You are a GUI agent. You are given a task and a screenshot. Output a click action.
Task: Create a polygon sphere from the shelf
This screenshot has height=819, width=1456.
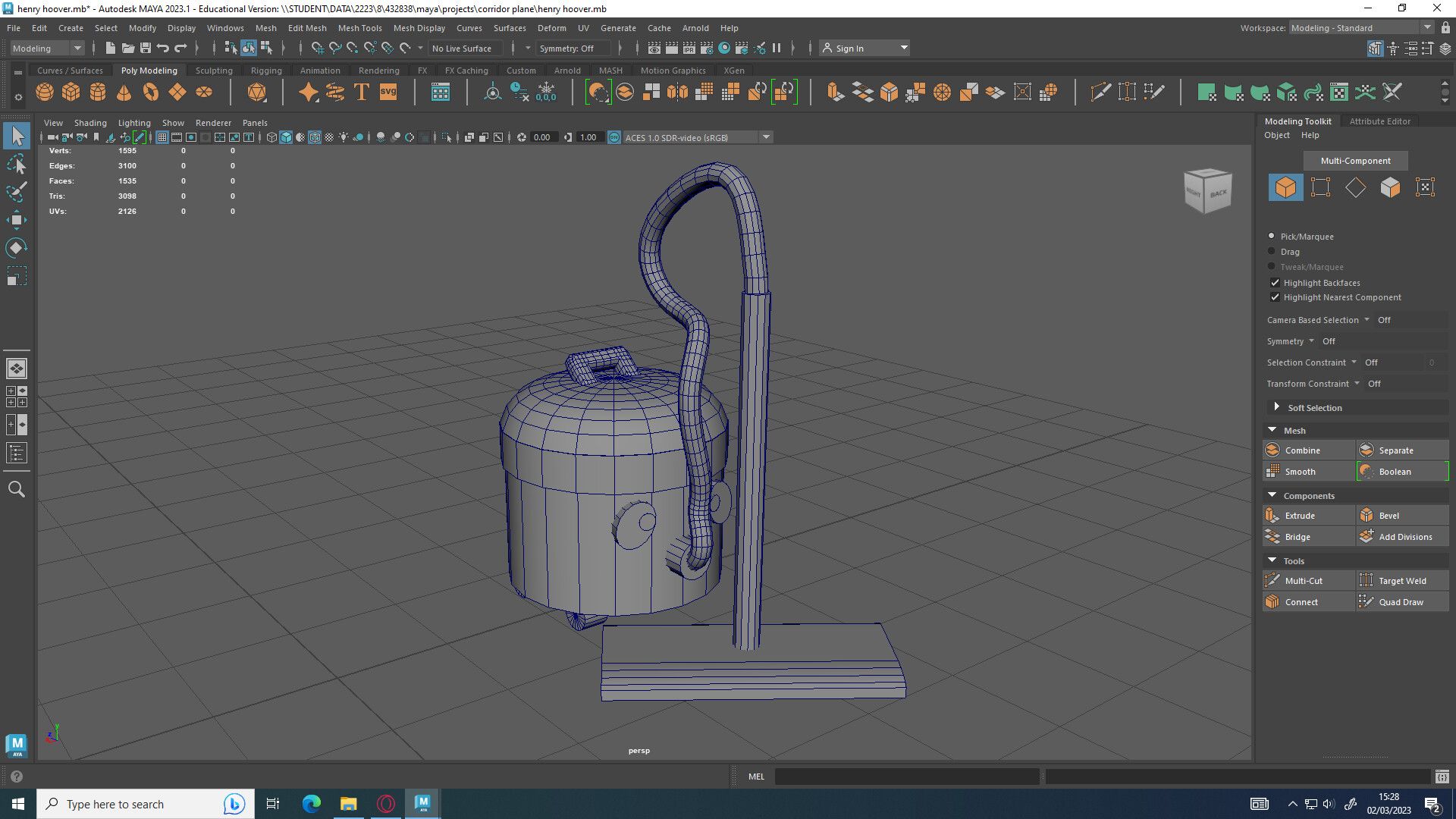[44, 91]
